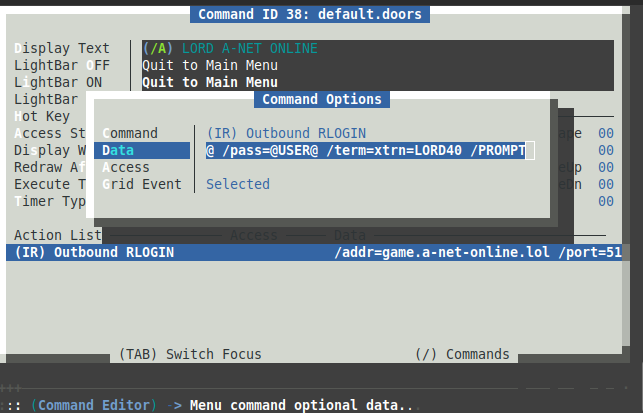The width and height of the screenshot is (643, 413).
Task: Click the LightBar ON value field
Action: click(210, 82)
